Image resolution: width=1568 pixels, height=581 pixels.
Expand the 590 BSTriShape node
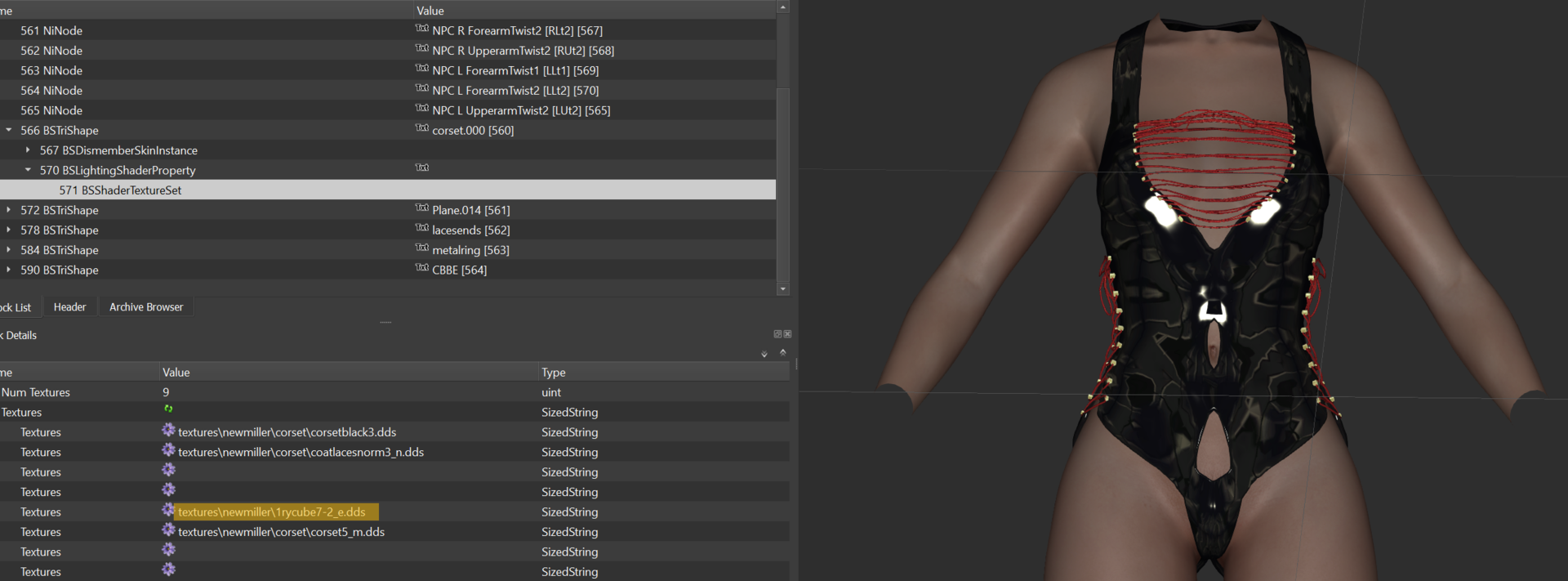(x=9, y=270)
